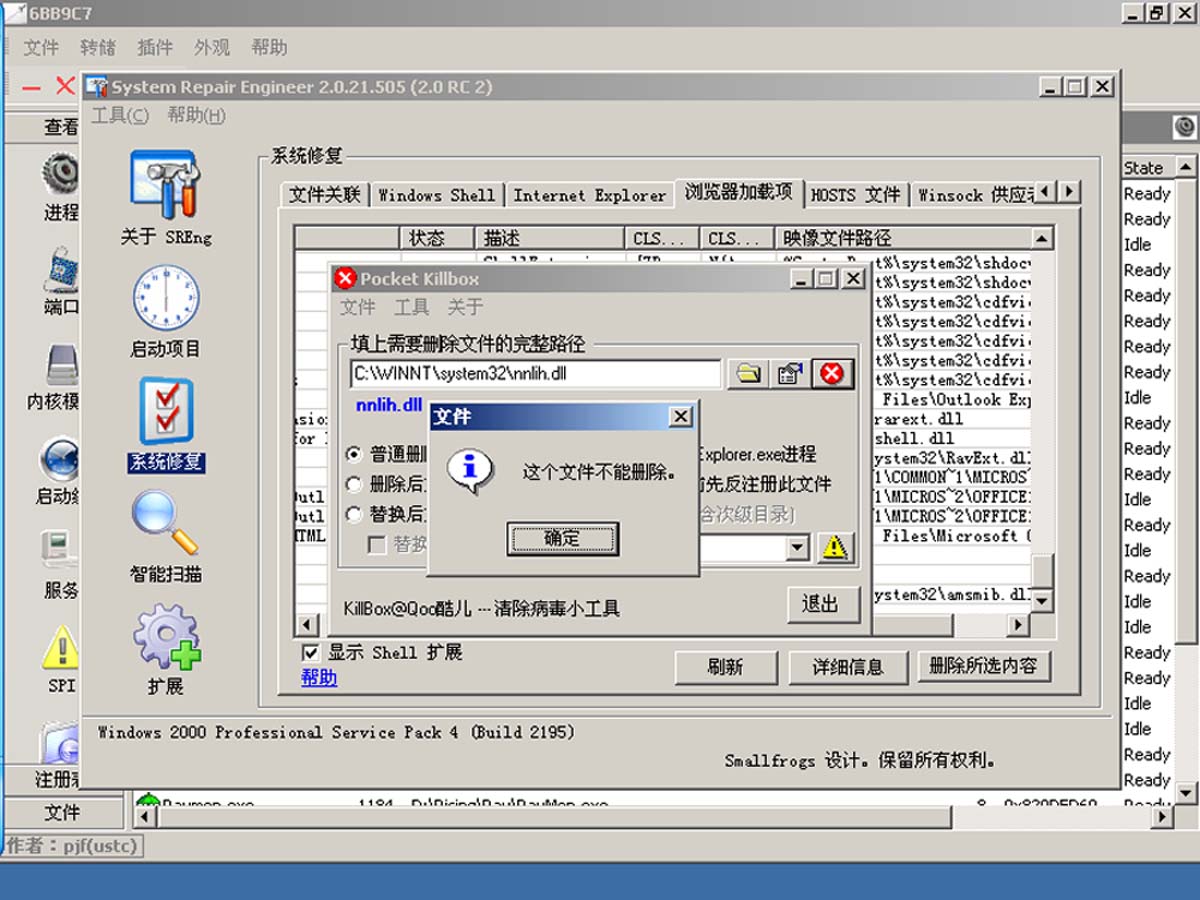Toggle the 显示 Shell 扩展 checkbox
Viewport: 1200px width, 900px height.
pos(310,653)
